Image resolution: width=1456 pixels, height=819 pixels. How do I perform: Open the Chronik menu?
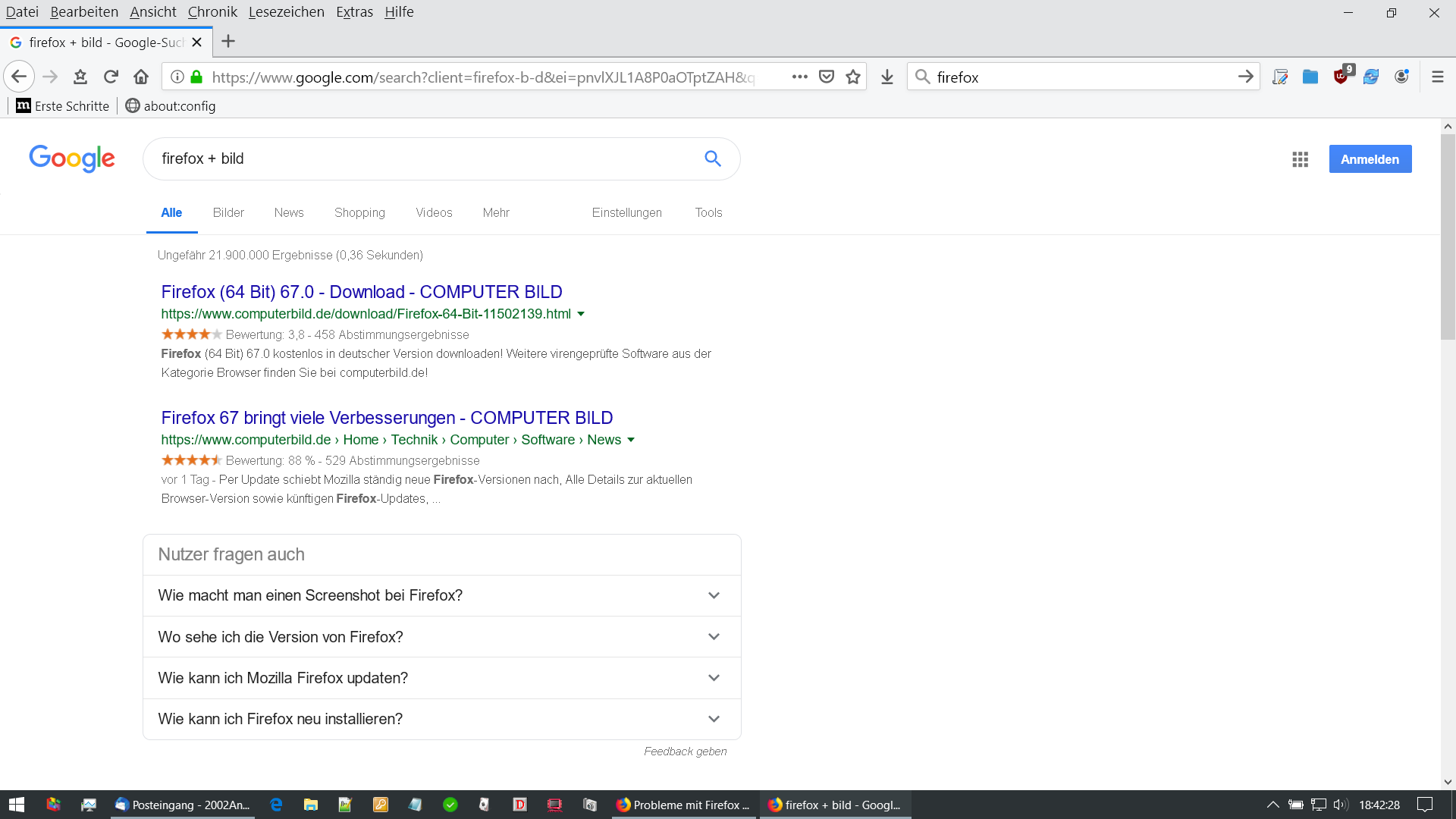tap(212, 12)
